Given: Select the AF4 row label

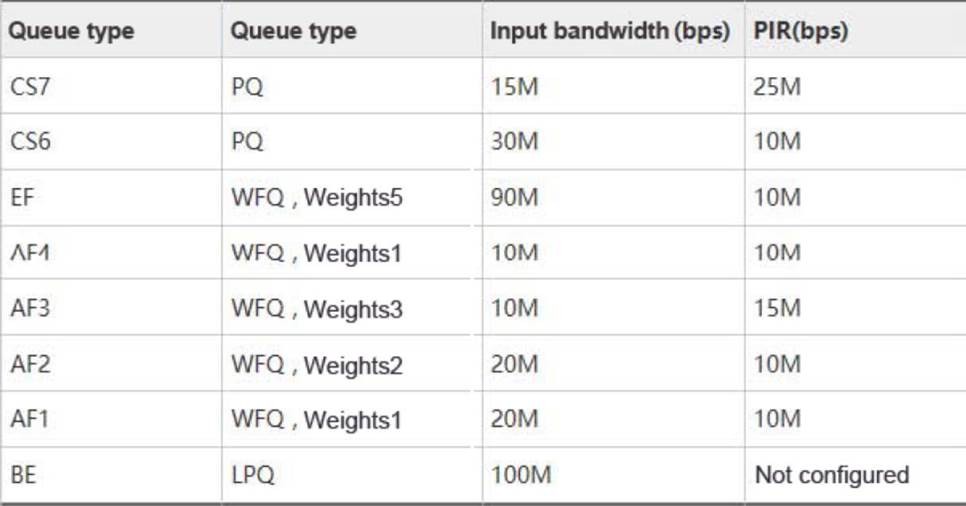Looking at the screenshot, I should (x=29, y=254).
